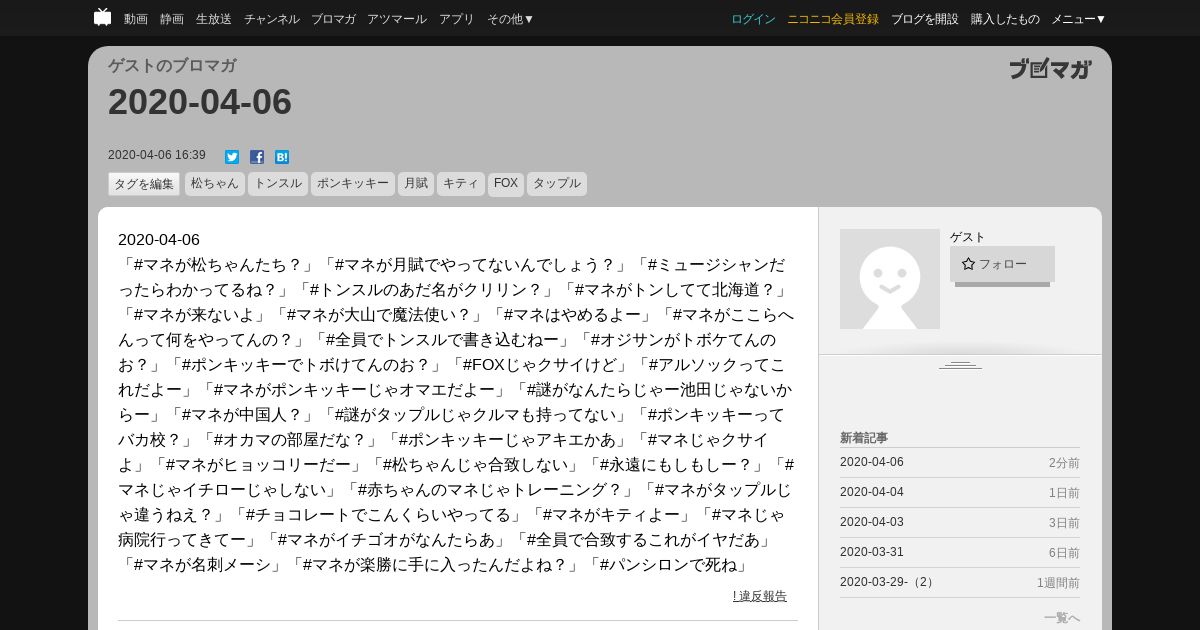Select the 松ちゃん tag
Image resolution: width=1200 pixels, height=630 pixels.
tap(215, 184)
